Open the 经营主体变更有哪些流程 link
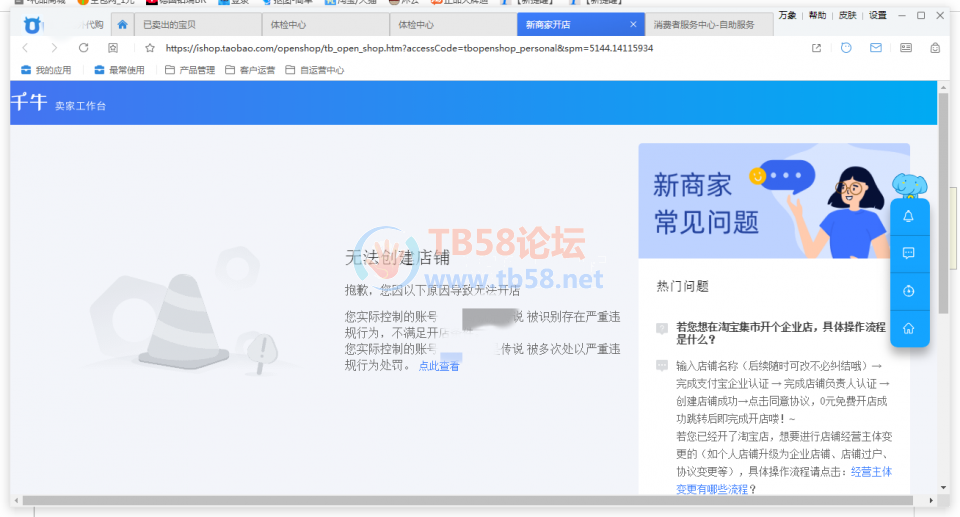The width and height of the screenshot is (960, 517). (784, 480)
